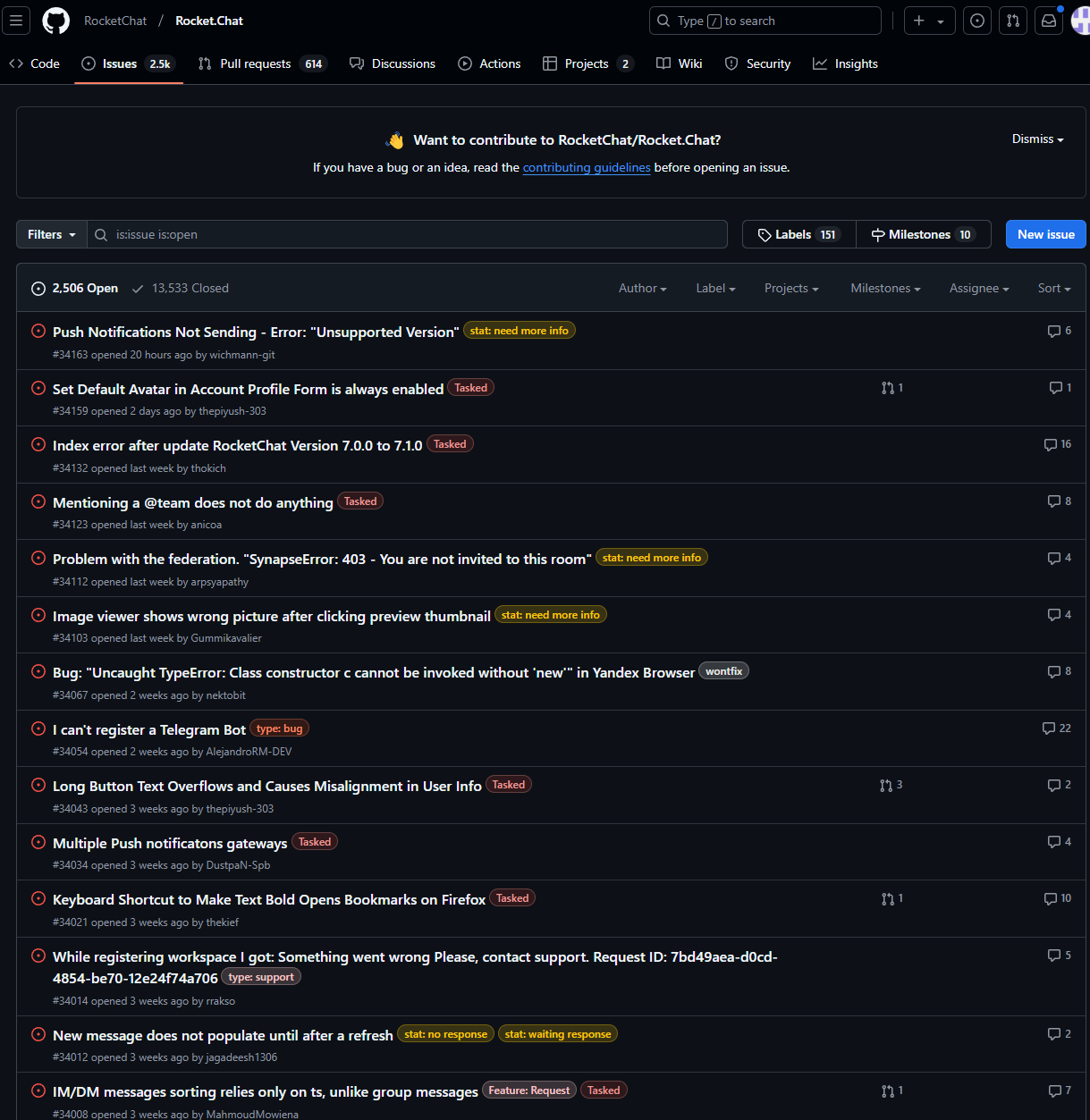Go to the RocketChat organization
The image size is (1090, 1120).
(x=115, y=21)
